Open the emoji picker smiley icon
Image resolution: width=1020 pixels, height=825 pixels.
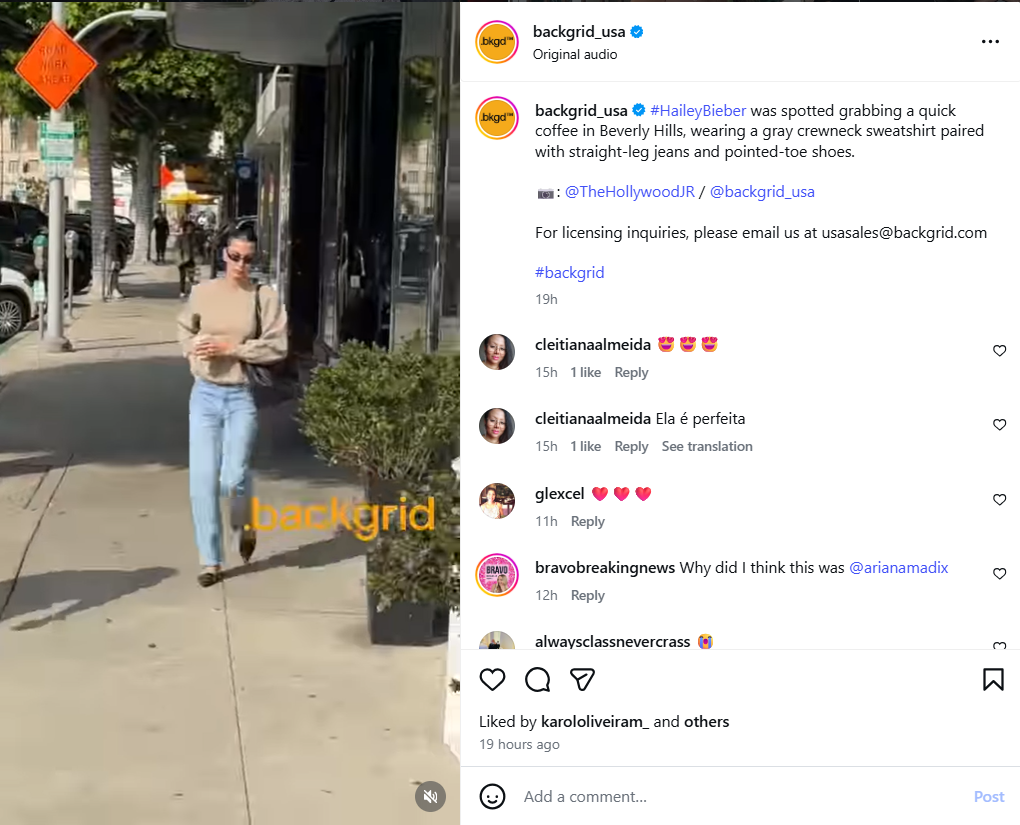click(x=492, y=796)
